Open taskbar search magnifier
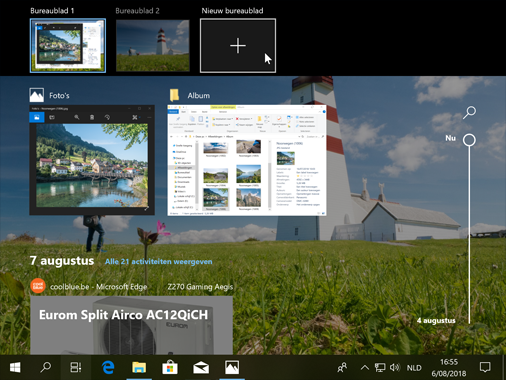 [x=45, y=367]
